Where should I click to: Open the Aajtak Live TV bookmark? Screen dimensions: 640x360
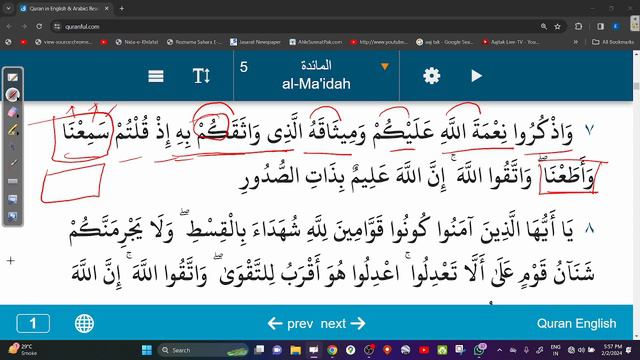tap(511, 42)
